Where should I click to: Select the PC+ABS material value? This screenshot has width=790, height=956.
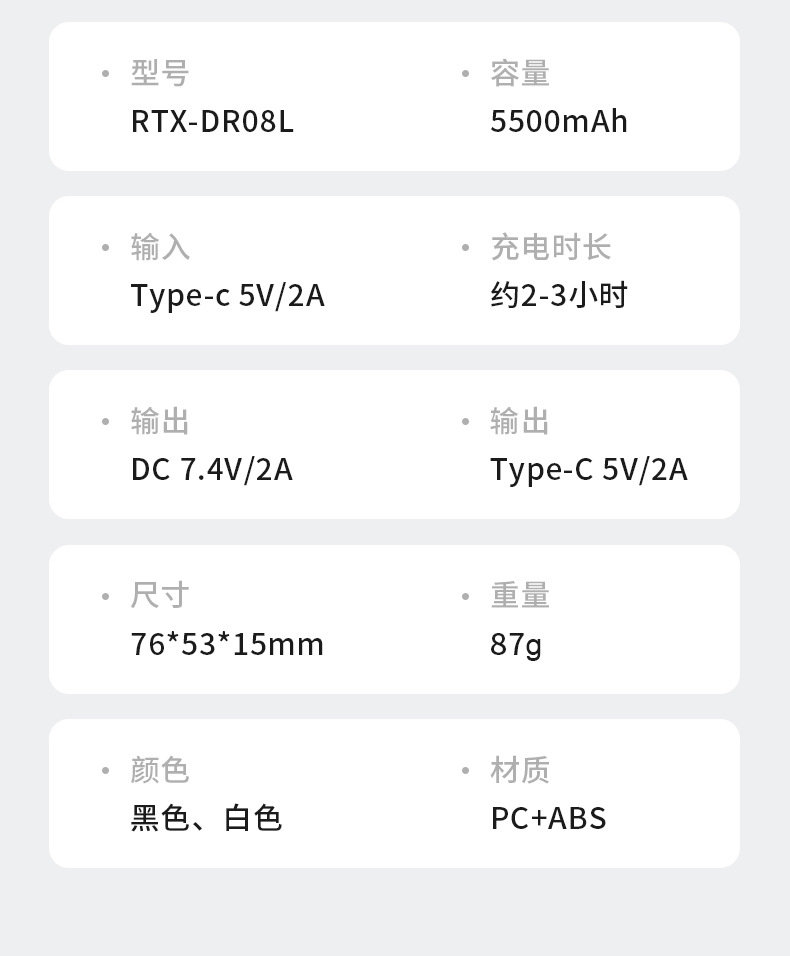(x=548, y=818)
